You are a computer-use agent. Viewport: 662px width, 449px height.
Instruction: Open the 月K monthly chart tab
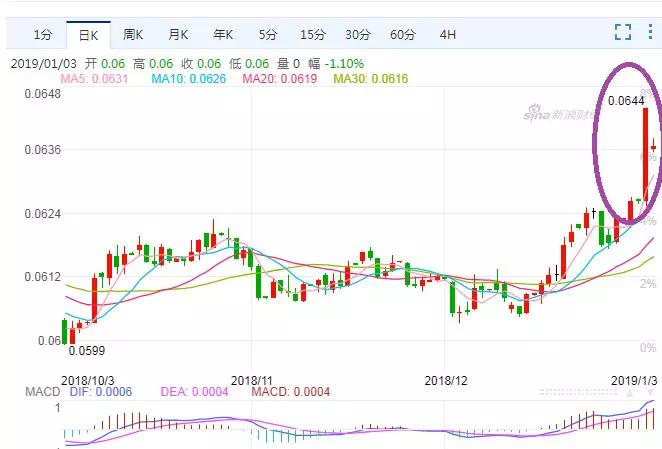pos(178,35)
